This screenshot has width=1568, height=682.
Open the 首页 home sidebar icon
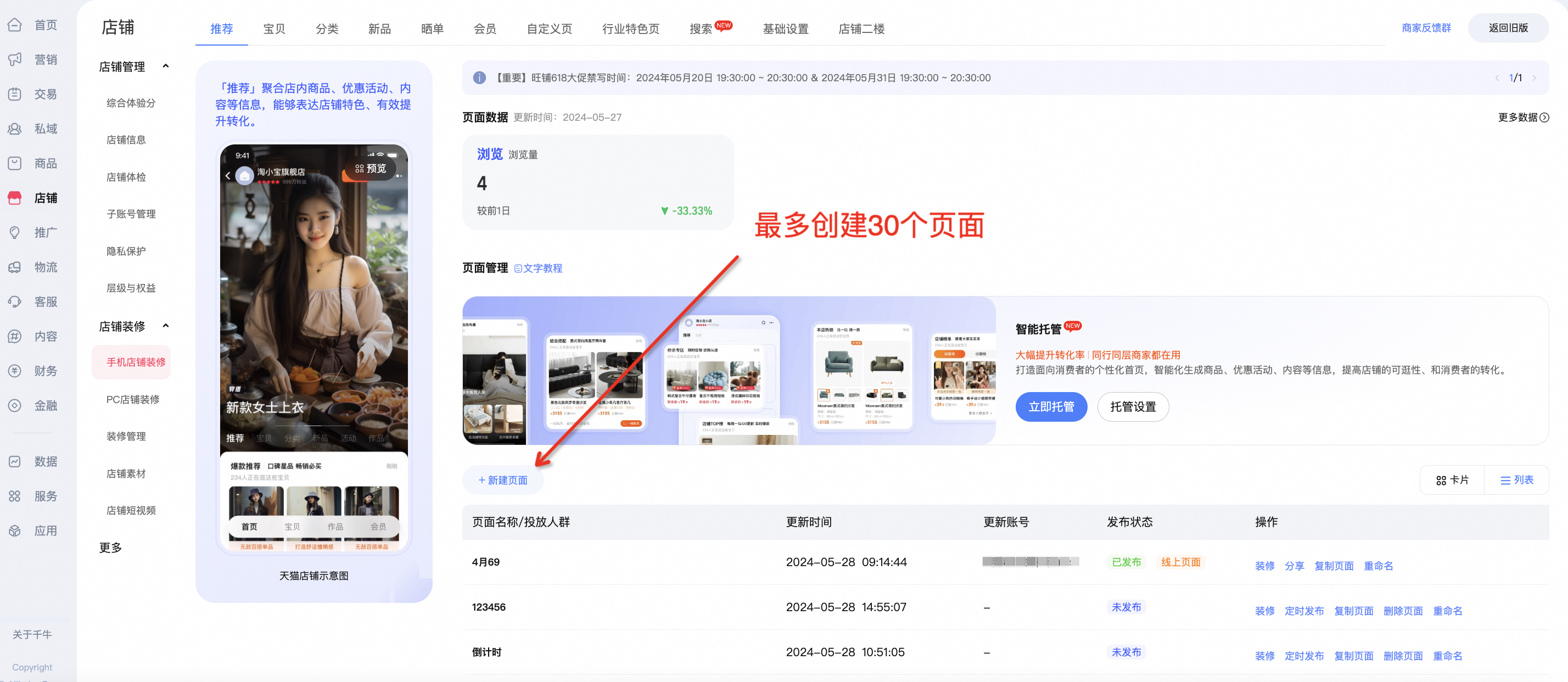[x=15, y=25]
